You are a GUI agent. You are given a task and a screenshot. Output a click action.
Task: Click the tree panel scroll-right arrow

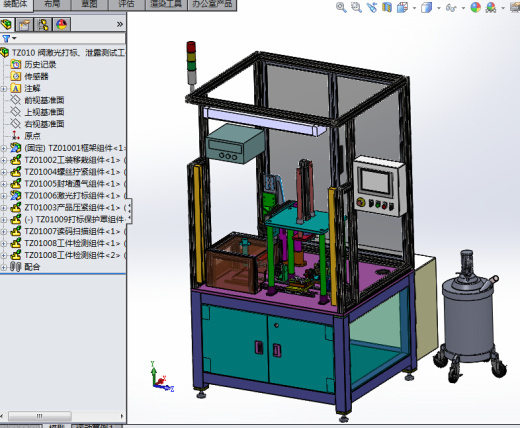coord(122,416)
